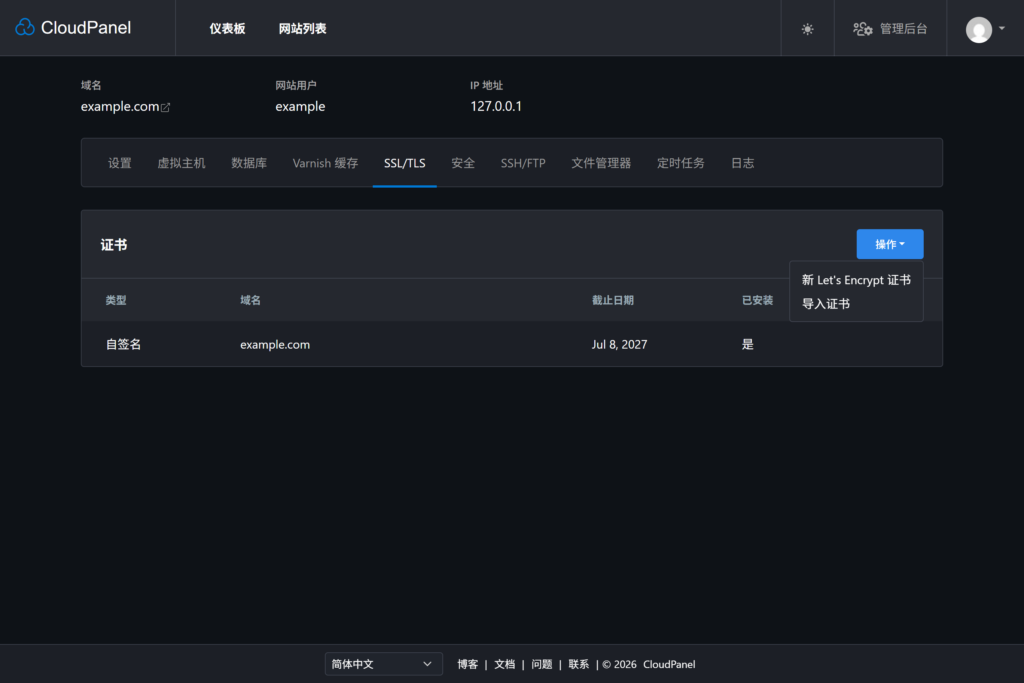The width and height of the screenshot is (1024, 683).
Task: Switch to the 数据库 tab
Action: pos(249,163)
